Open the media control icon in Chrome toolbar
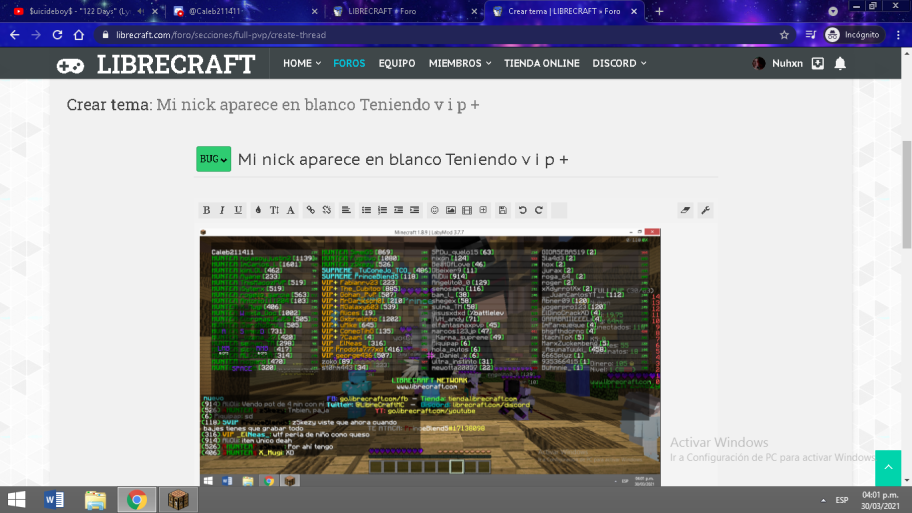912x513 pixels. (810, 35)
